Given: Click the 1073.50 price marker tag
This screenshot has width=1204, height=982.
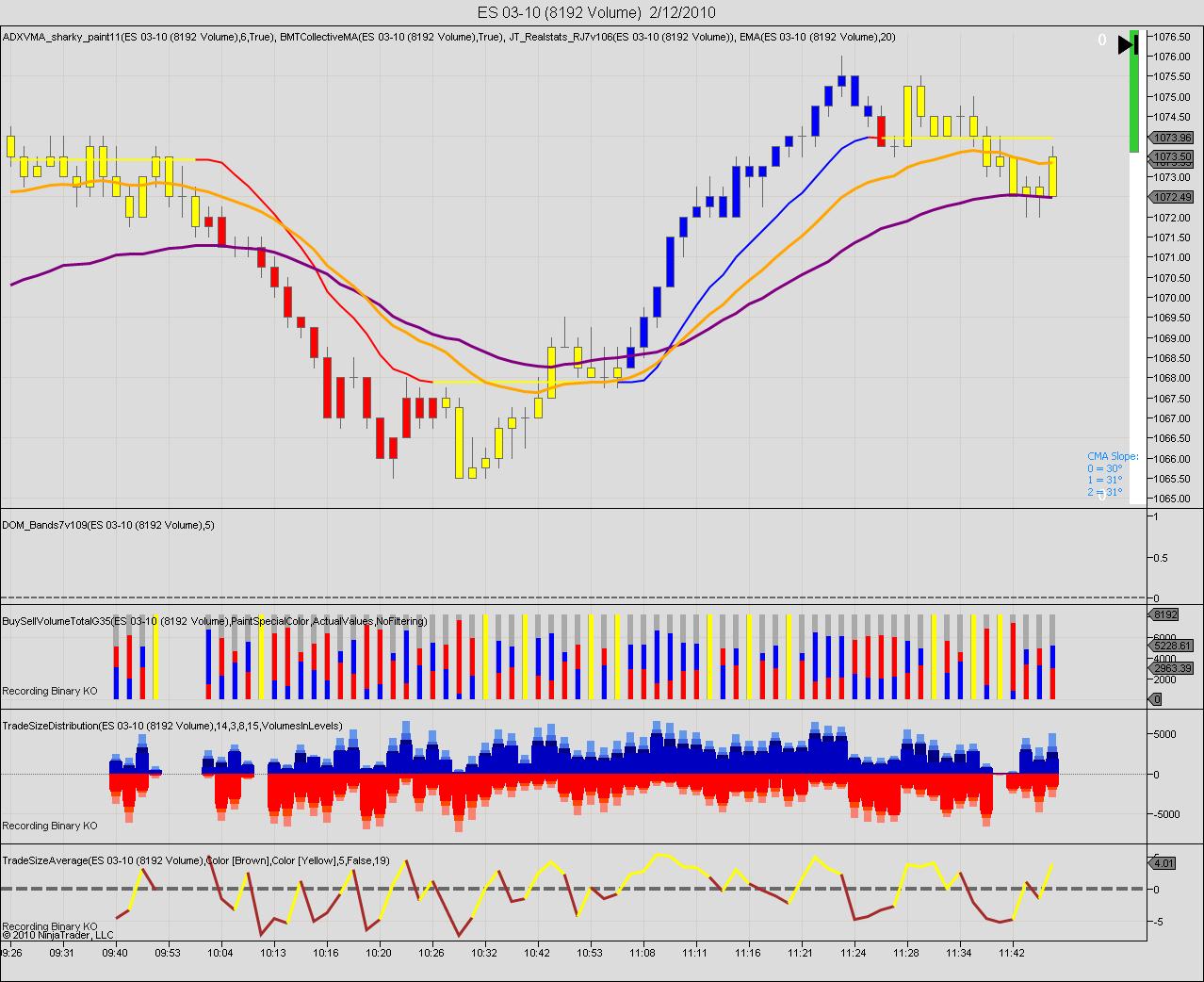Looking at the screenshot, I should click(1172, 156).
